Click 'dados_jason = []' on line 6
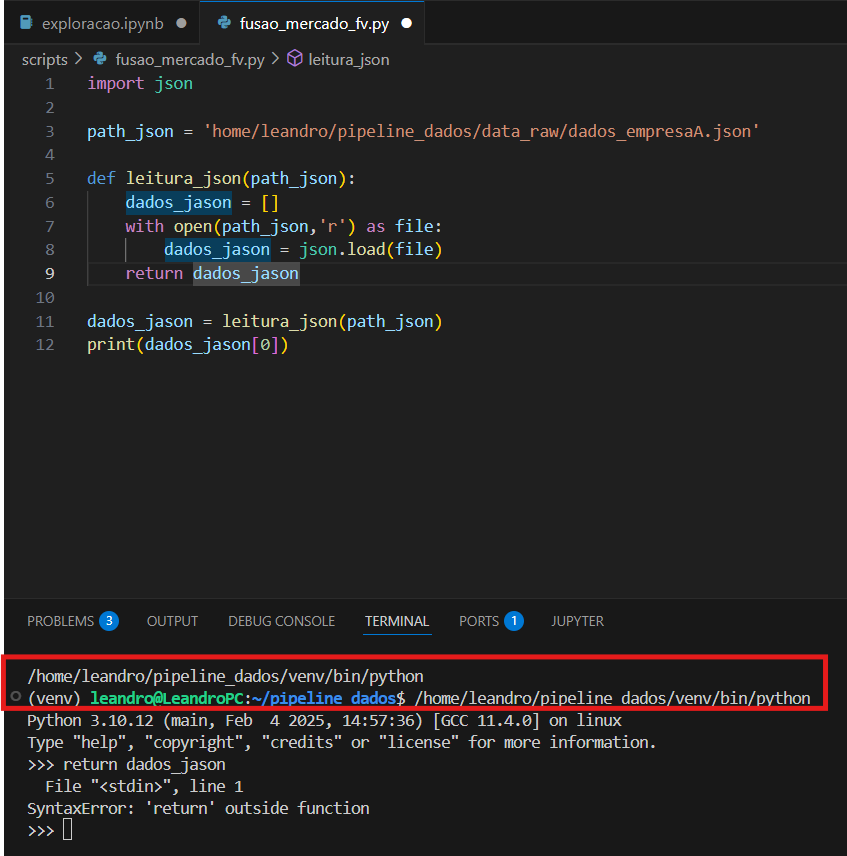 202,203
